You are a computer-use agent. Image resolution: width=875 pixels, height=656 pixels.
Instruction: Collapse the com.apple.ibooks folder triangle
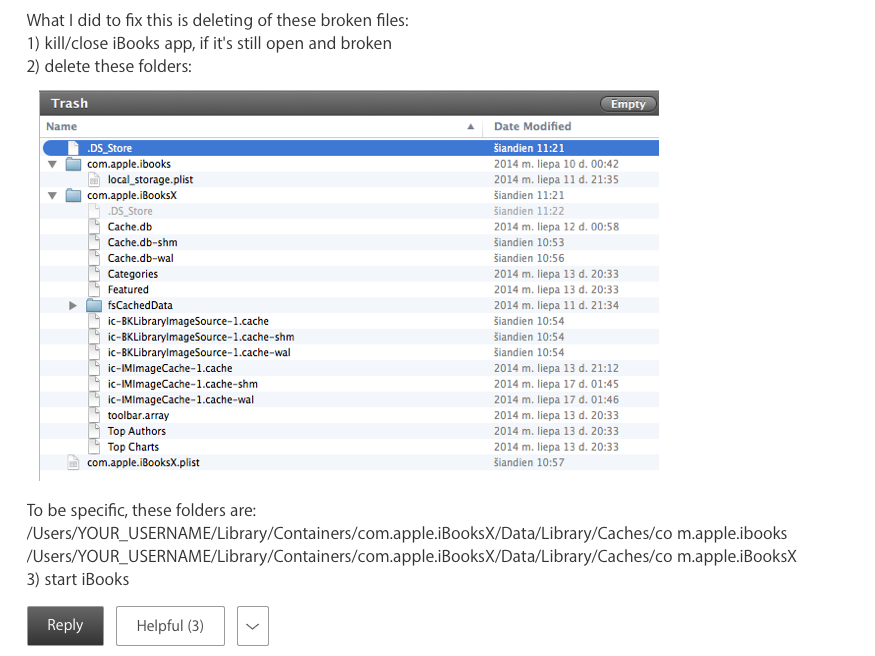click(x=52, y=164)
